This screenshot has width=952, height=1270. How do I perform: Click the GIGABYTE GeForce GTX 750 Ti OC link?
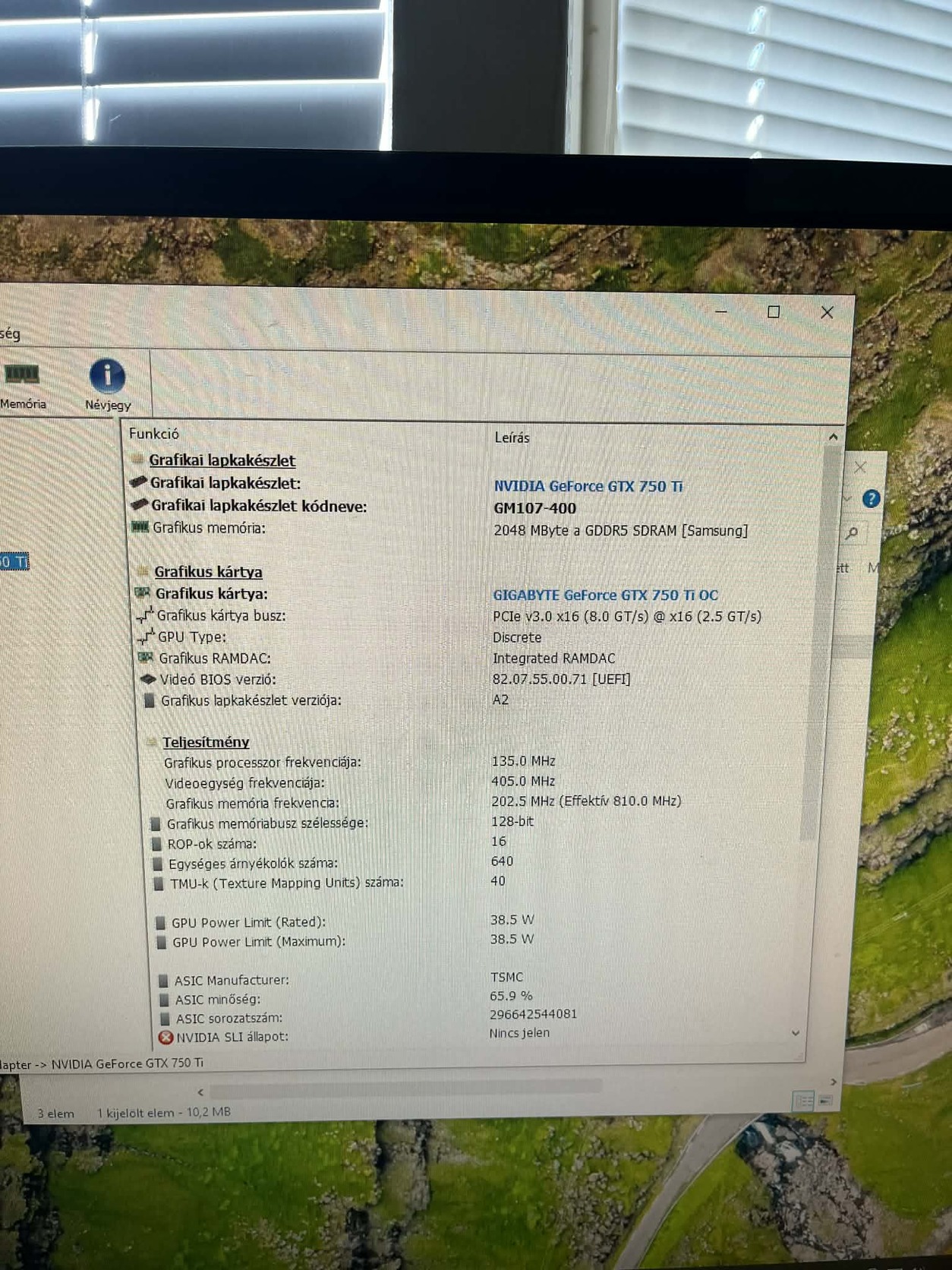pos(605,596)
